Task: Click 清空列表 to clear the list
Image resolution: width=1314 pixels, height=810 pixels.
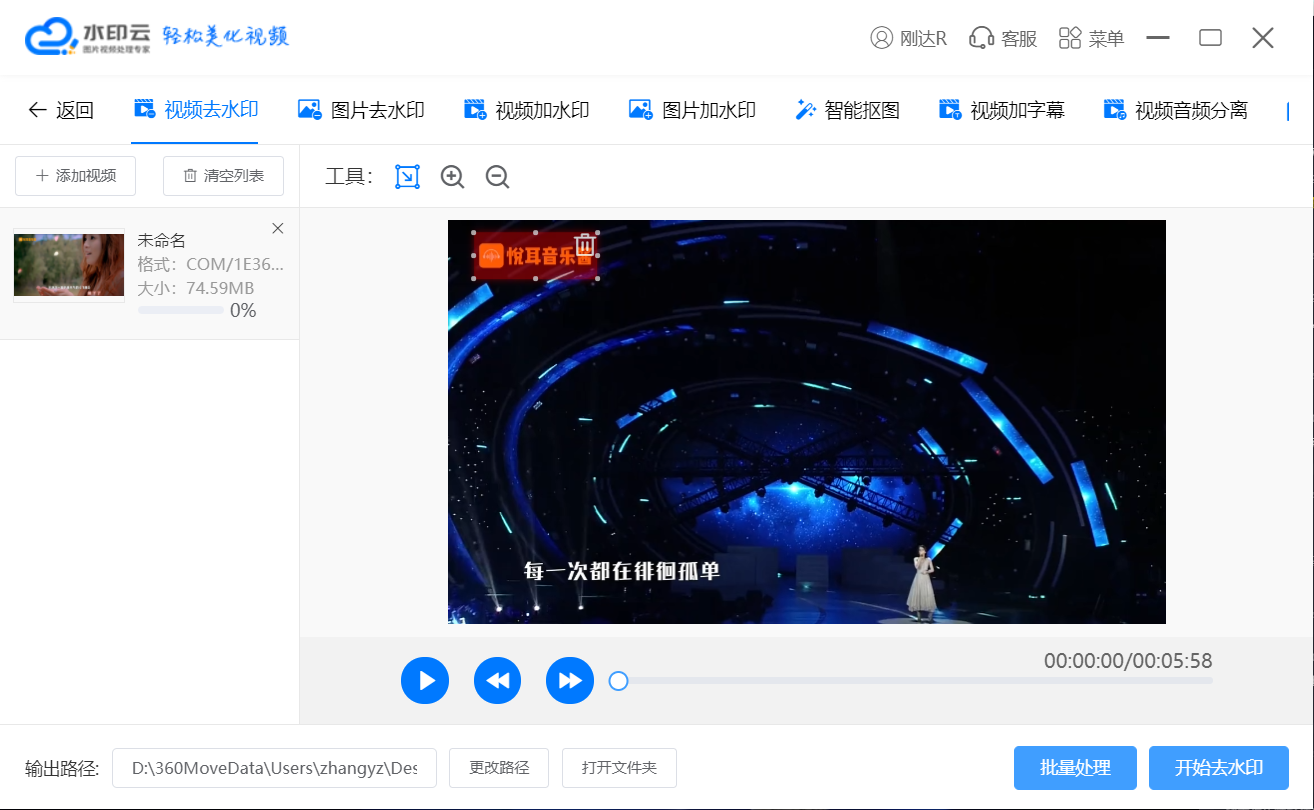Action: coord(223,176)
